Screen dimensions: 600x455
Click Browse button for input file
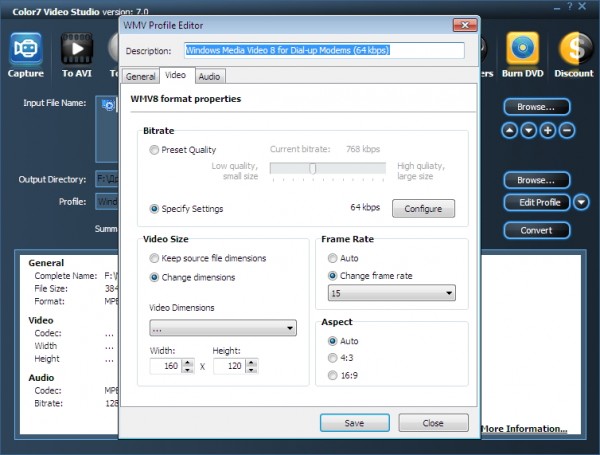tap(536, 107)
